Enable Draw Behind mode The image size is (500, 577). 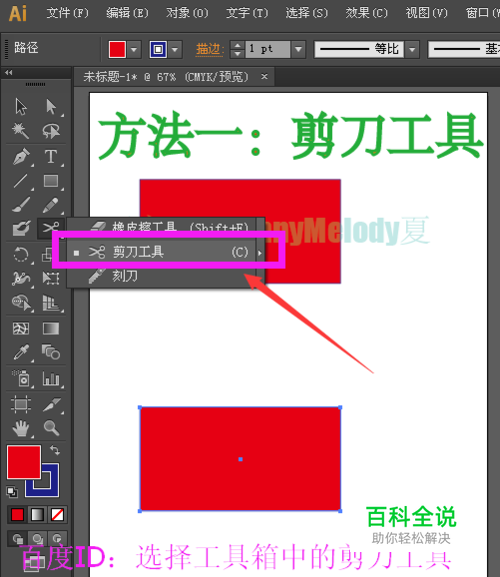pyautogui.click(x=37, y=538)
